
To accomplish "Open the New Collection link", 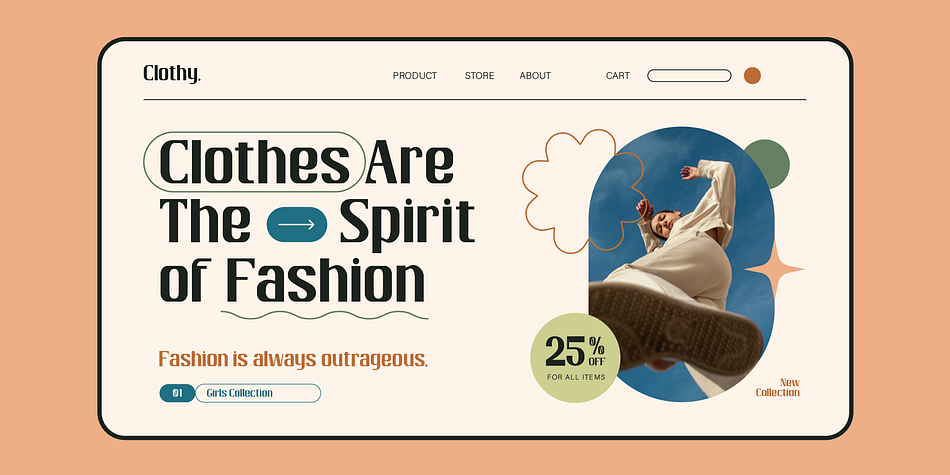I will click(x=777, y=387).
